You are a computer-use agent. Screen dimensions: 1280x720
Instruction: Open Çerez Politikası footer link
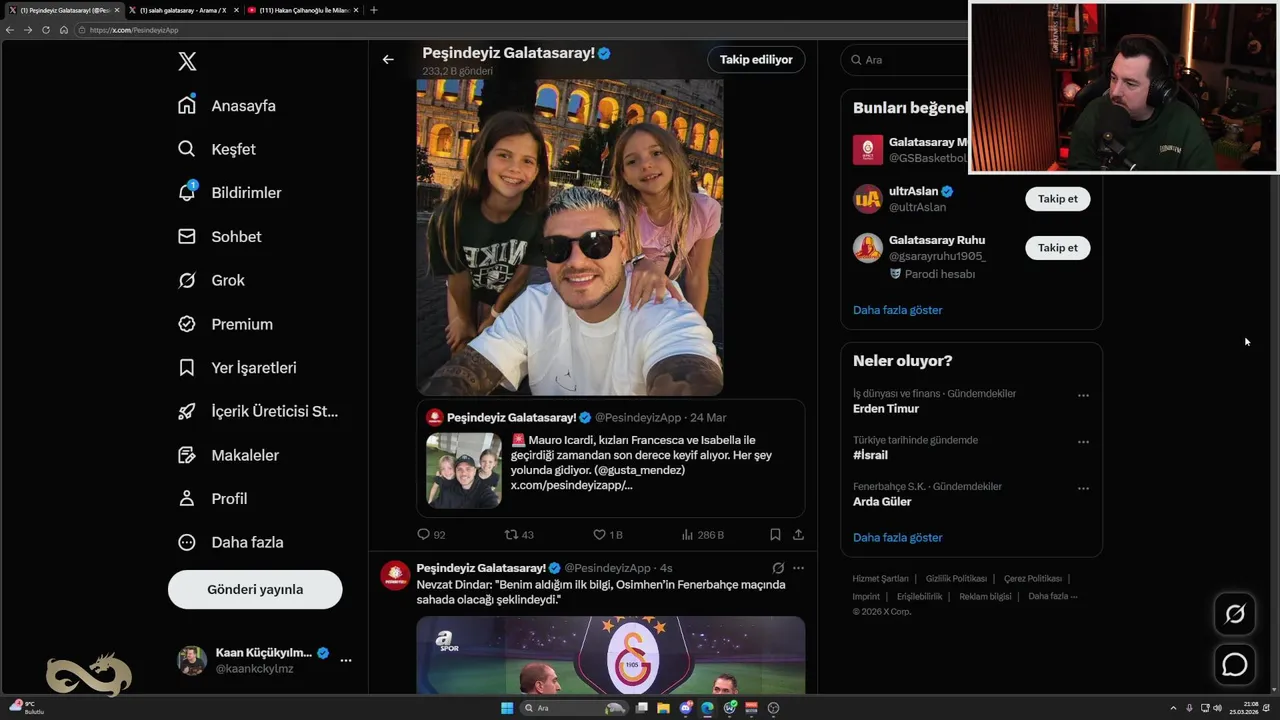[x=1033, y=578]
